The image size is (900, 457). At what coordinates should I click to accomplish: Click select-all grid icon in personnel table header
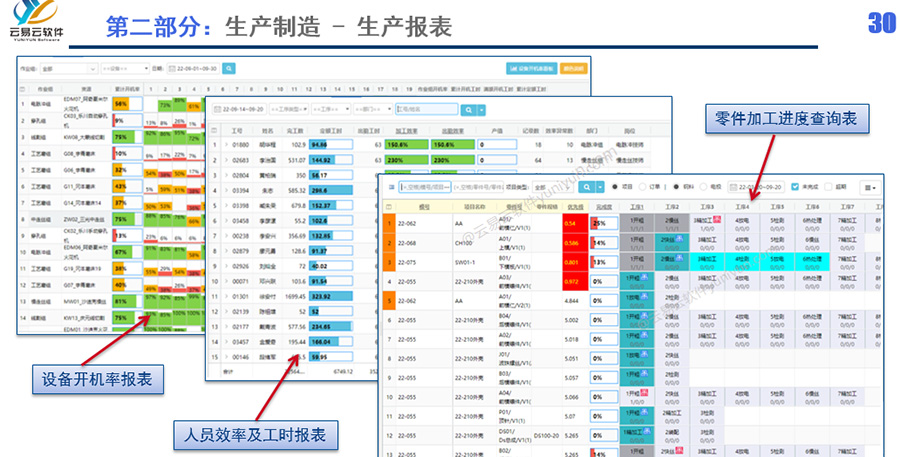213,130
